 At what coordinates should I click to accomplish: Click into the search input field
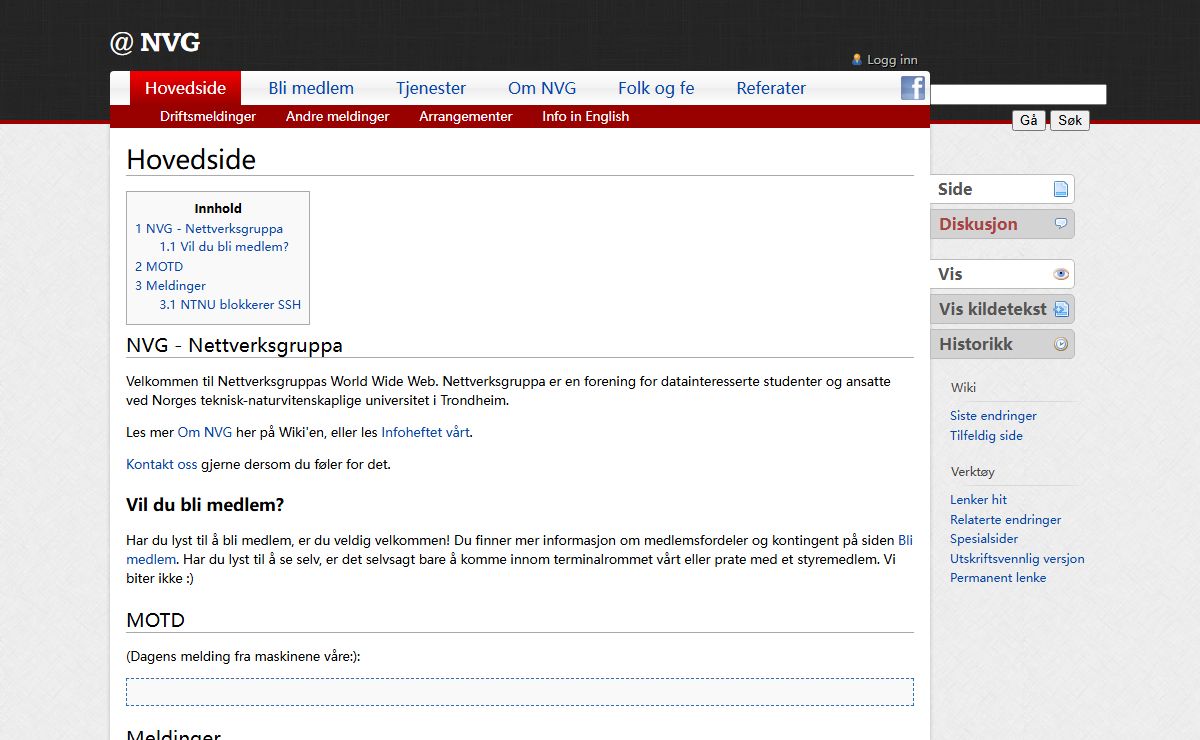[x=1018, y=94]
